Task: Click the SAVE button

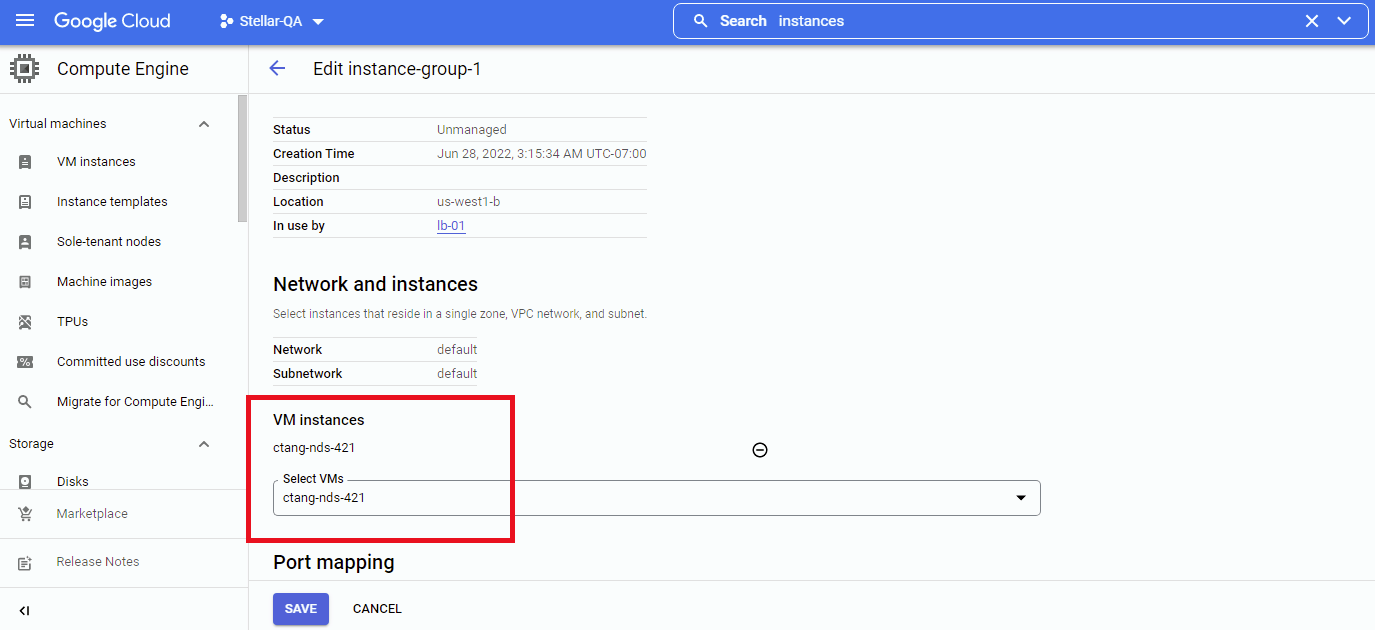Action: [x=300, y=609]
